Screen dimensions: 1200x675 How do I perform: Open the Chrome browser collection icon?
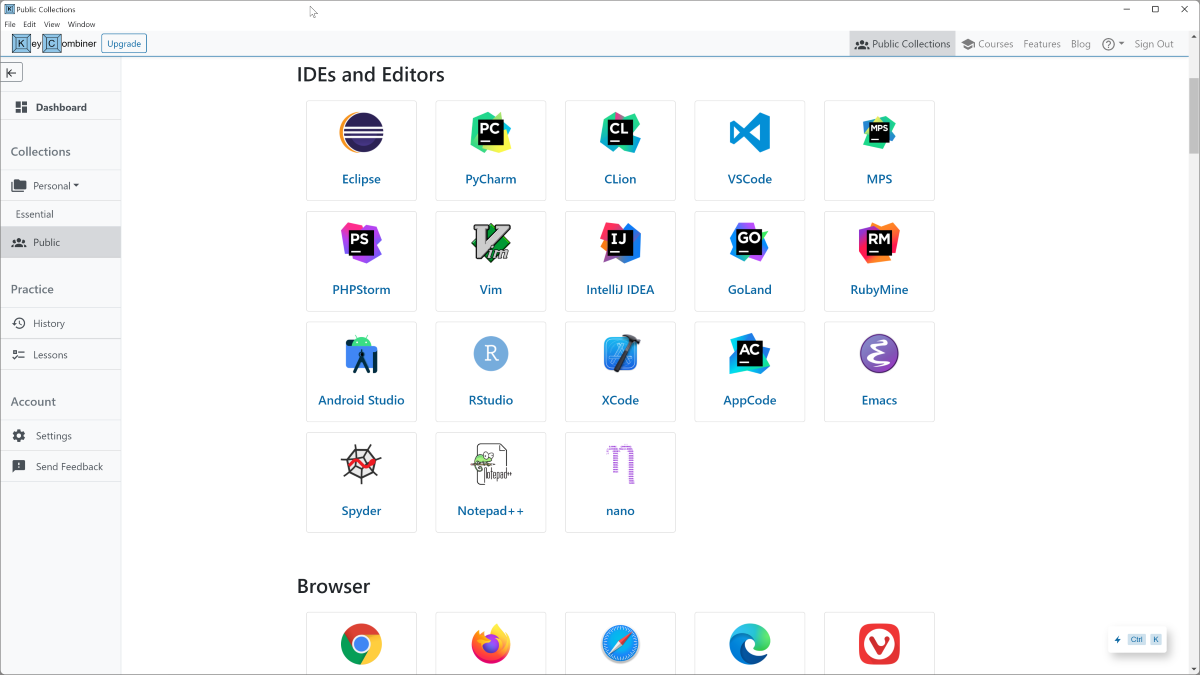point(361,644)
